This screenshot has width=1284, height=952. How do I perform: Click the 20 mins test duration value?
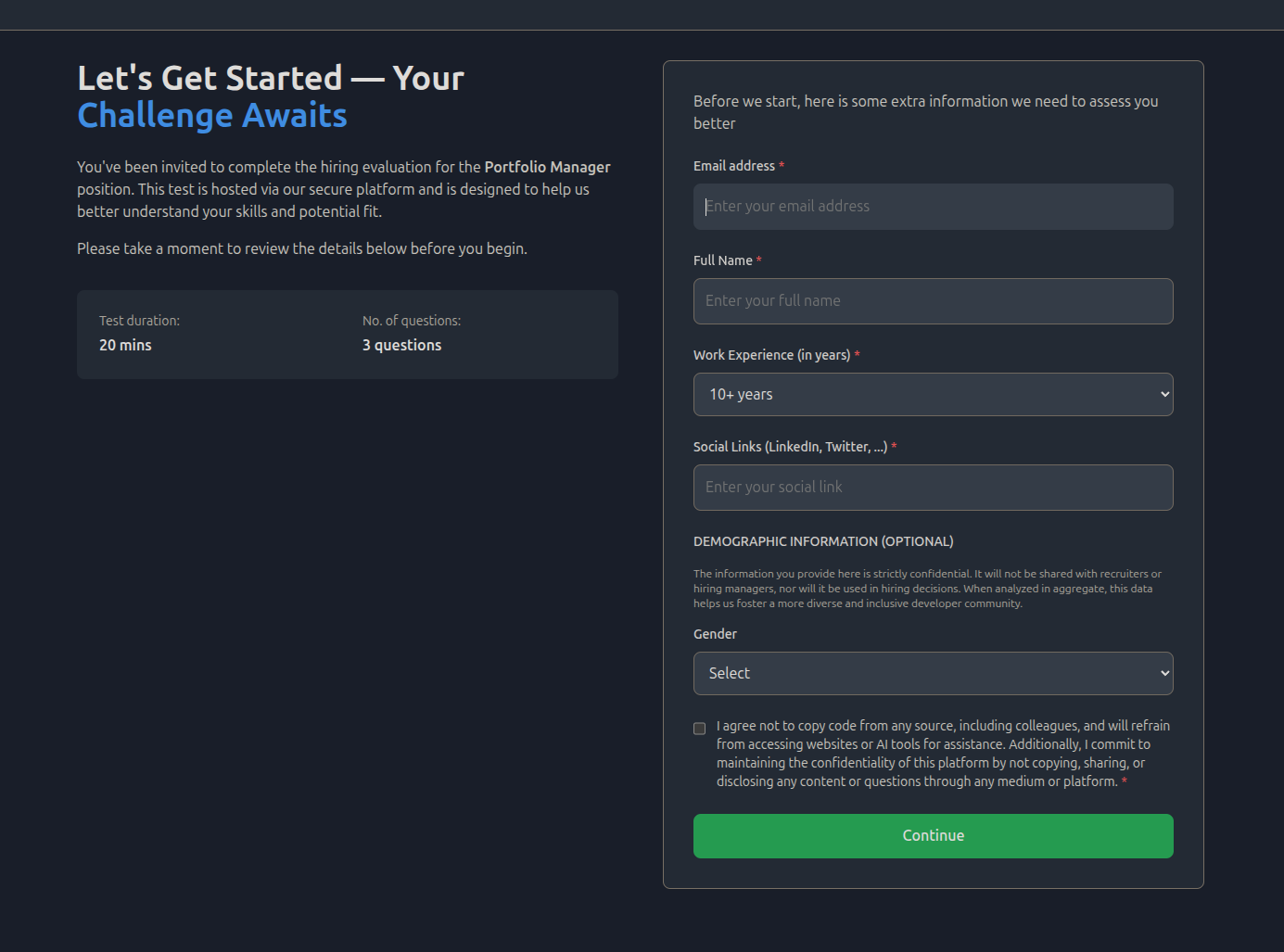pyautogui.click(x=125, y=345)
